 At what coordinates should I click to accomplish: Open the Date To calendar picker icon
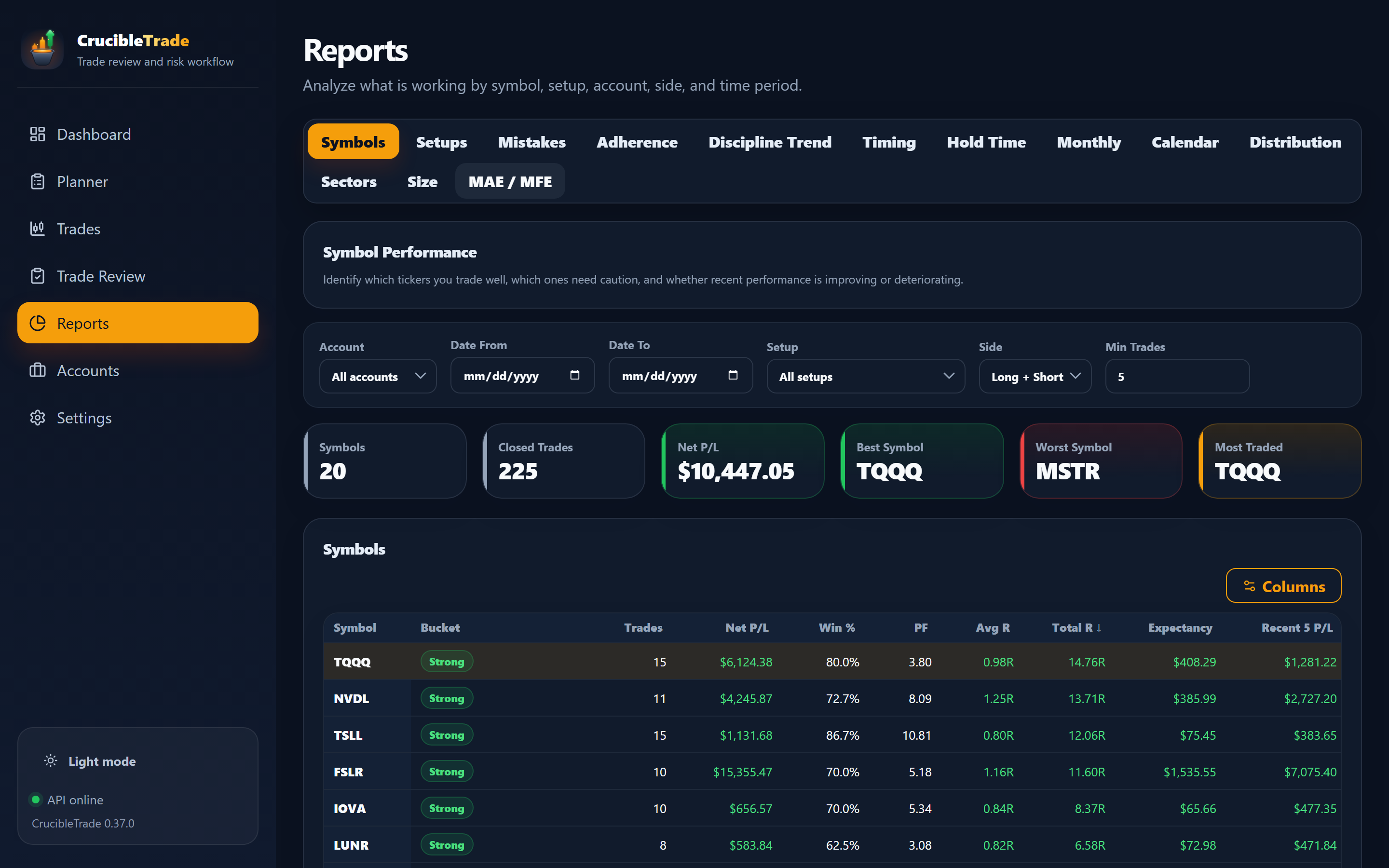733,375
